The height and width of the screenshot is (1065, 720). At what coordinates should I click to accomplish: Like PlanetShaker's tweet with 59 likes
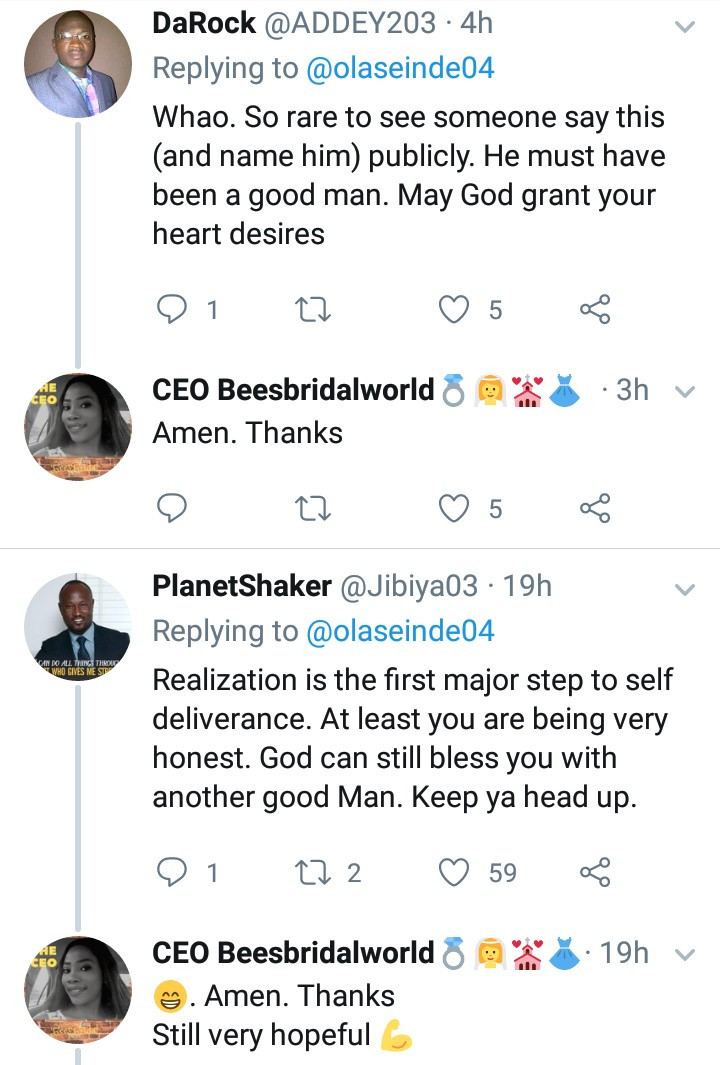click(x=456, y=873)
